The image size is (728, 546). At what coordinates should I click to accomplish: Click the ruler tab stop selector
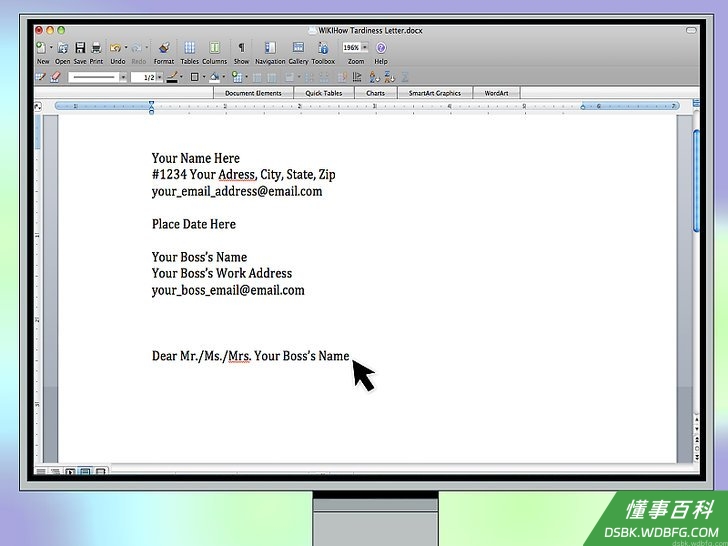click(38, 107)
